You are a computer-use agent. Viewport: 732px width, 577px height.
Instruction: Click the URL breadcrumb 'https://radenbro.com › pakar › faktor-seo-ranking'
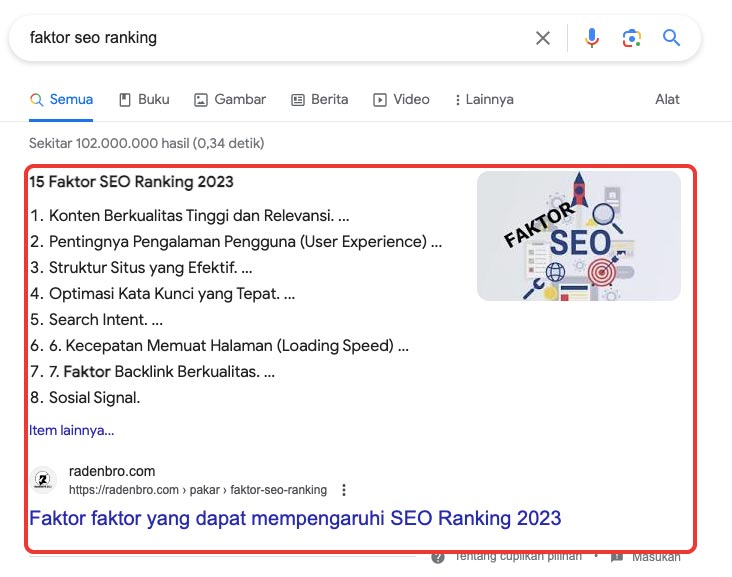click(x=198, y=490)
